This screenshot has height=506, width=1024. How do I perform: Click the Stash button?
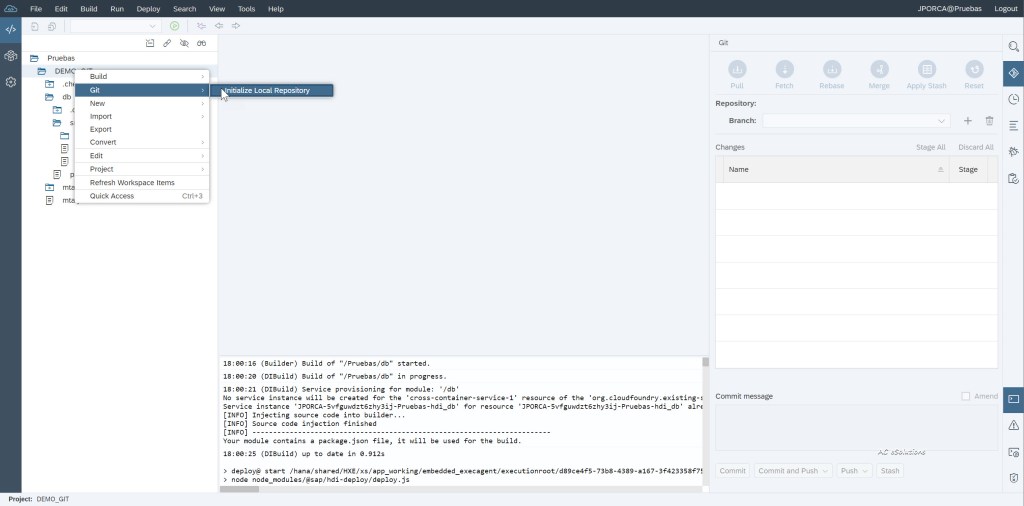[x=890, y=470]
